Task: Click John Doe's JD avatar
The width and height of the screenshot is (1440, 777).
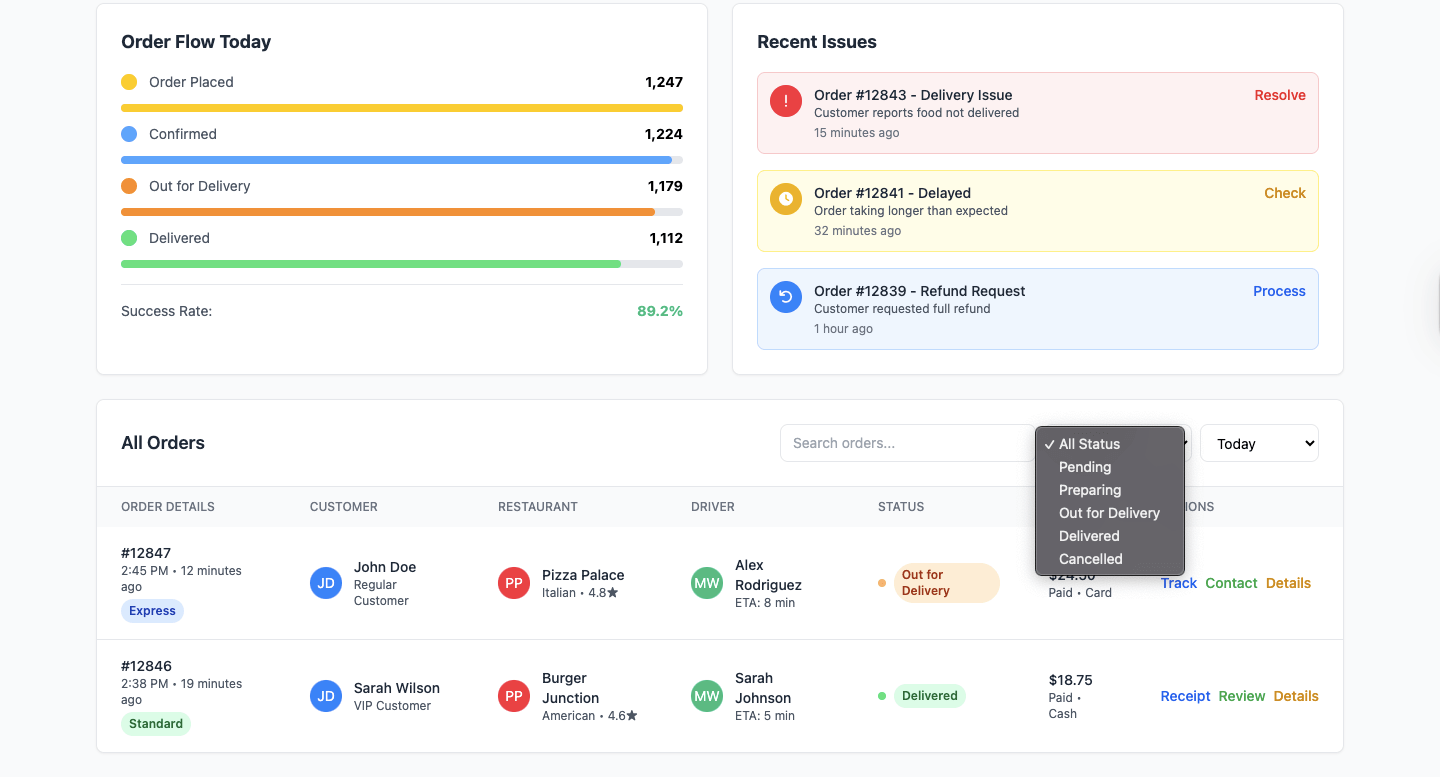Action: tap(326, 583)
